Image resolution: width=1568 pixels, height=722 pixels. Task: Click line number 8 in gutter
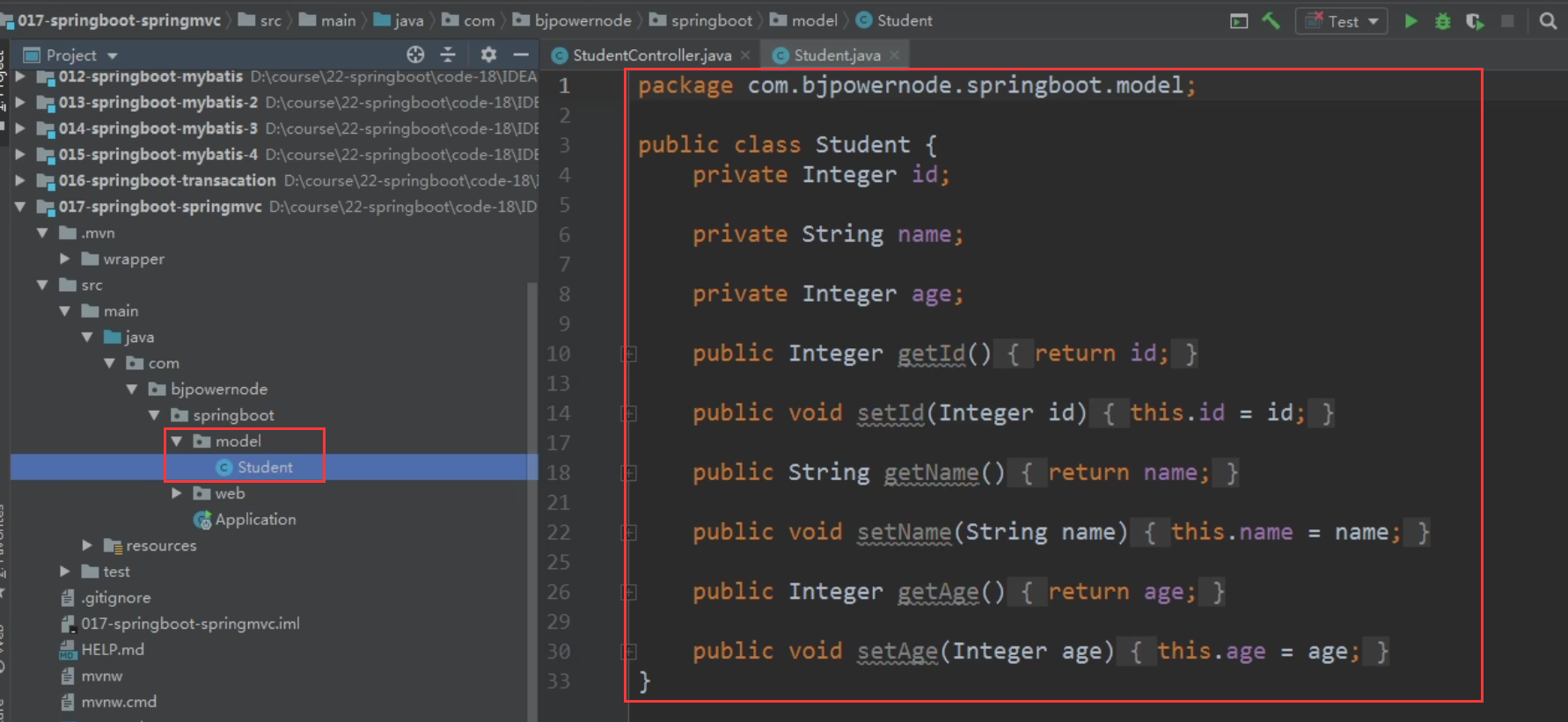click(564, 295)
